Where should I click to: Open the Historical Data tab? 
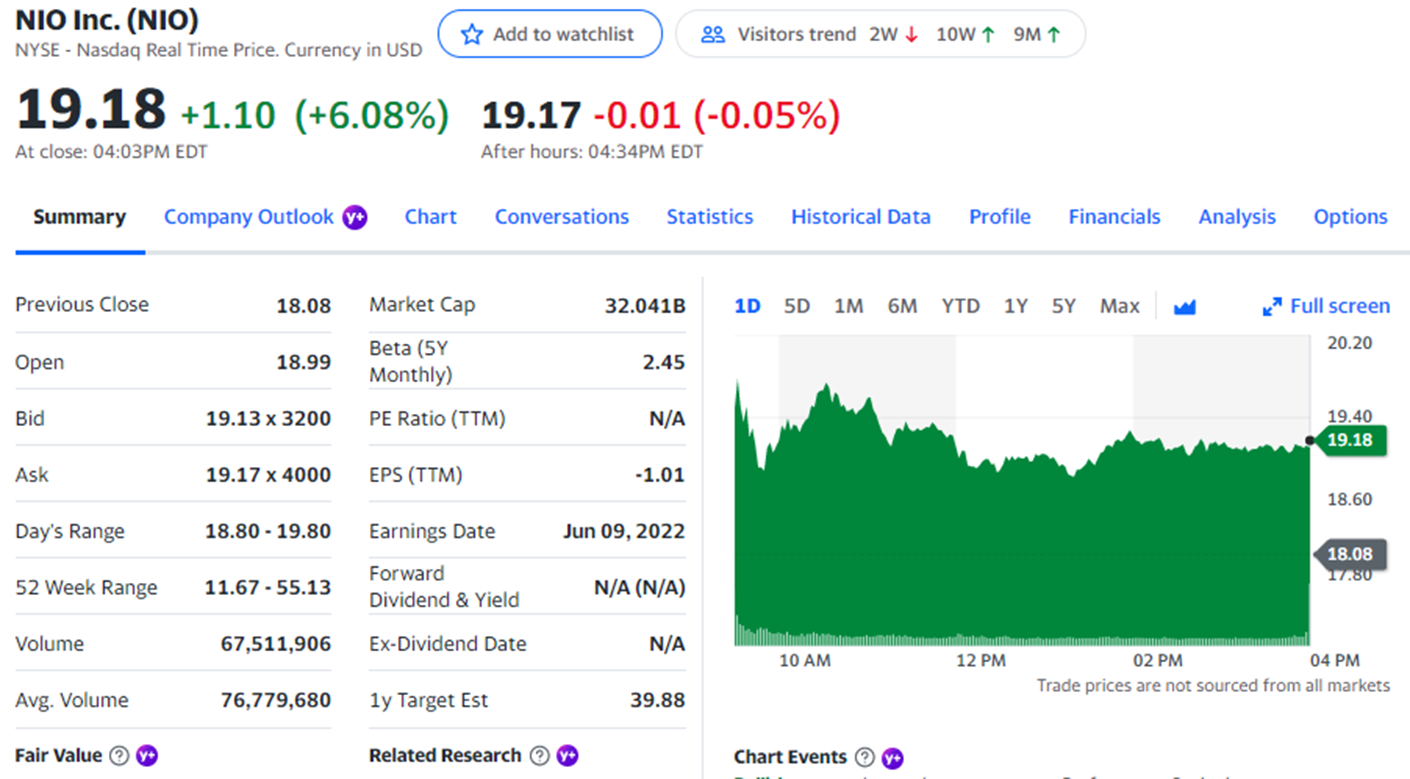(861, 217)
